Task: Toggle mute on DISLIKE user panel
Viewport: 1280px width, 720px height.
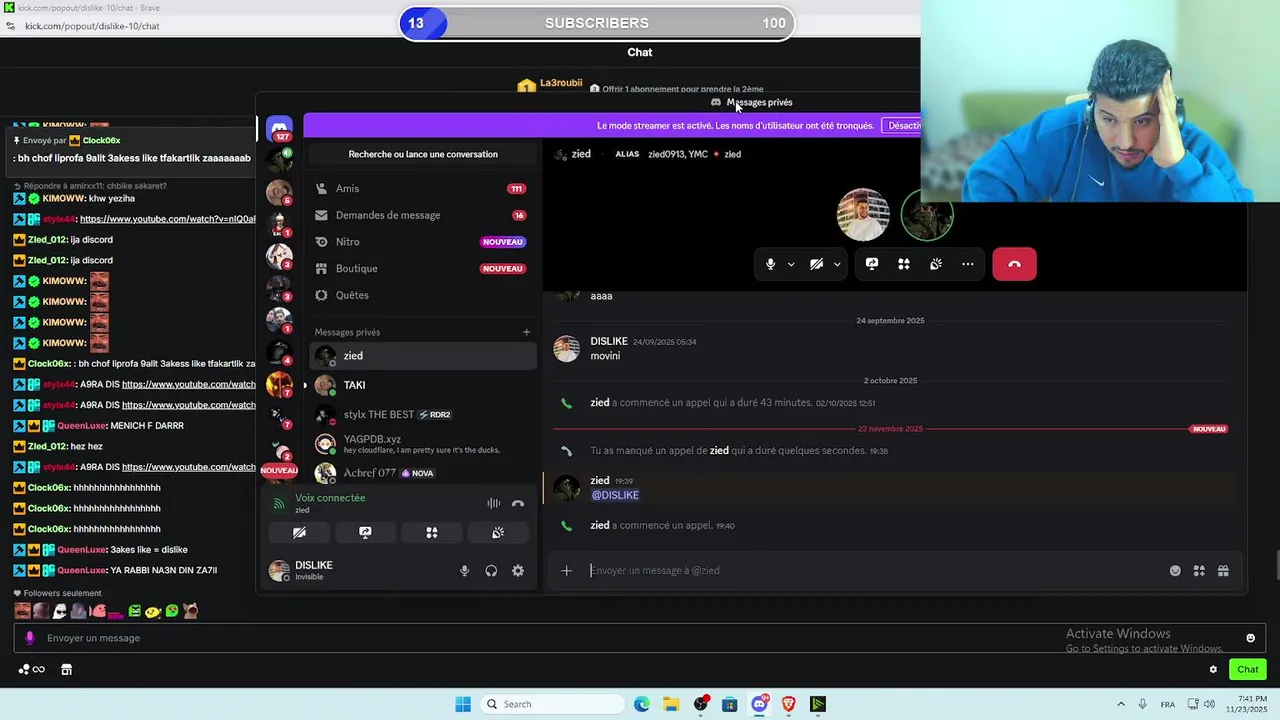Action: pyautogui.click(x=464, y=571)
